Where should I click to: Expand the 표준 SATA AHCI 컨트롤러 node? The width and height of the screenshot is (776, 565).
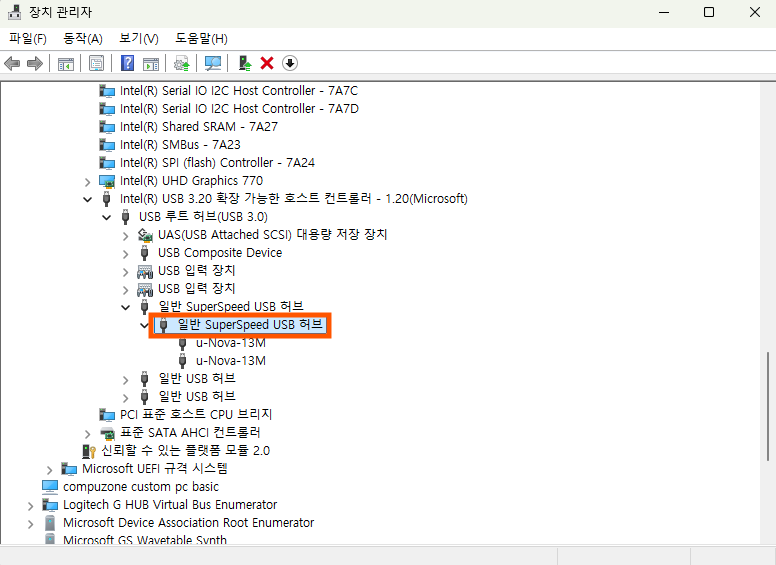(x=88, y=433)
